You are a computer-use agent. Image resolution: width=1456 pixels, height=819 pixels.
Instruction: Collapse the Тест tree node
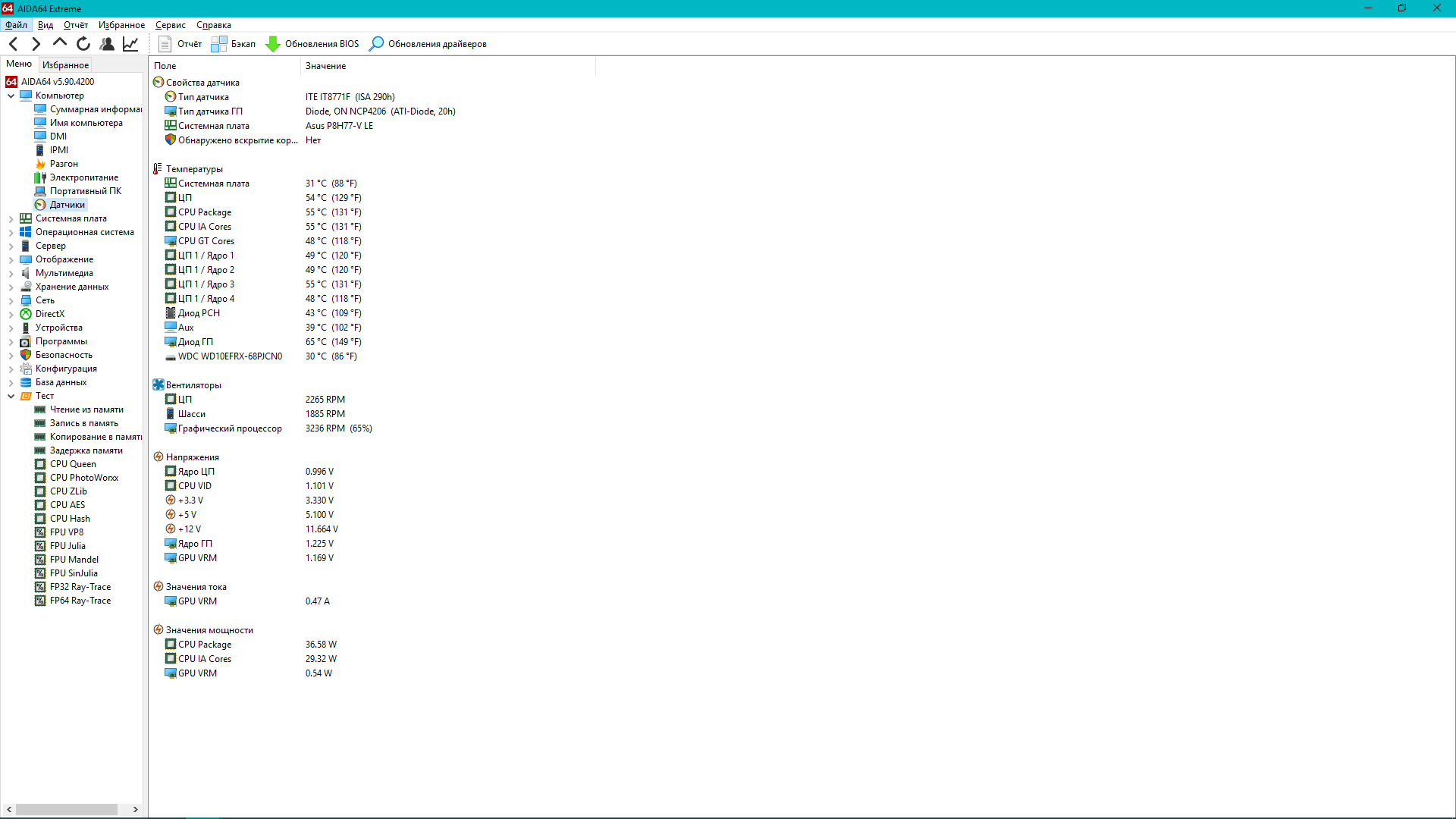coord(11,396)
